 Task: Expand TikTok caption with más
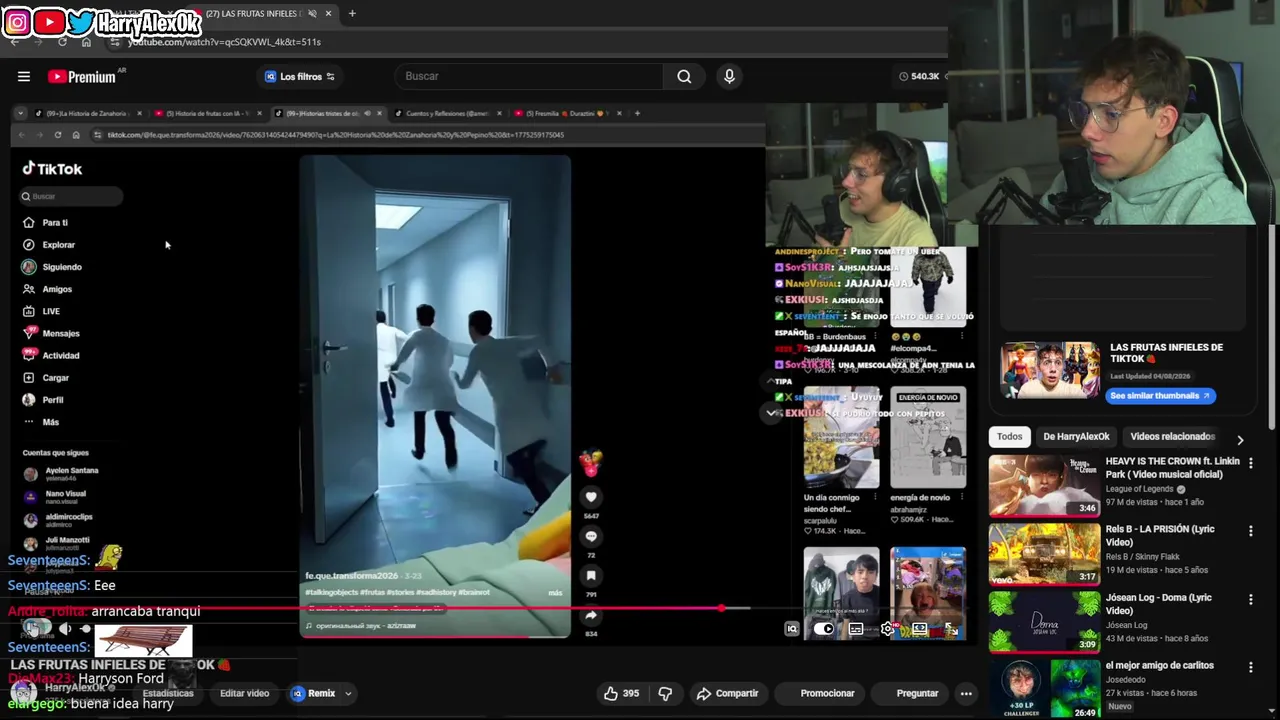pyautogui.click(x=555, y=593)
